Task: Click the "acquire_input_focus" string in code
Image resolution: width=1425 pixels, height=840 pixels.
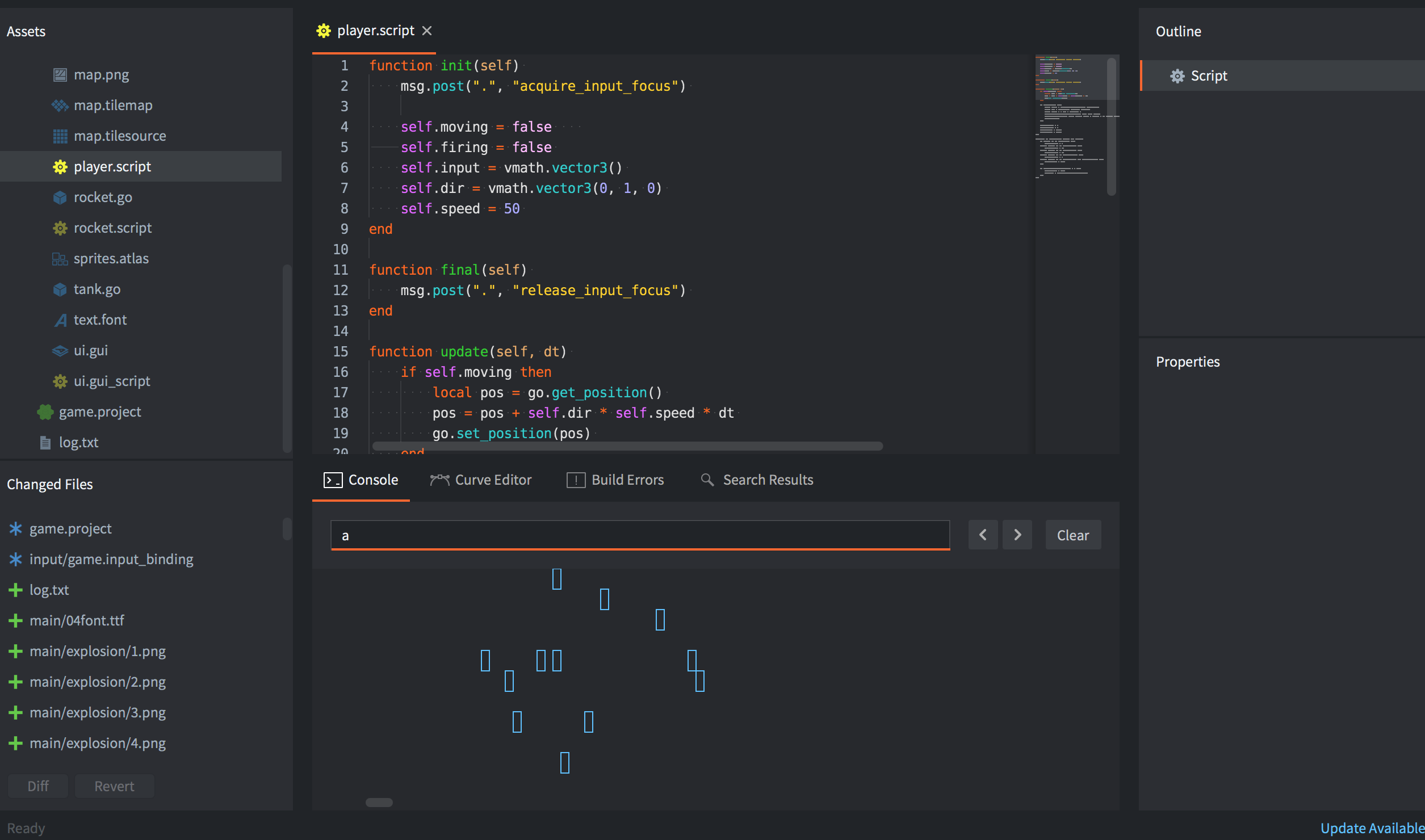Action: 596,86
